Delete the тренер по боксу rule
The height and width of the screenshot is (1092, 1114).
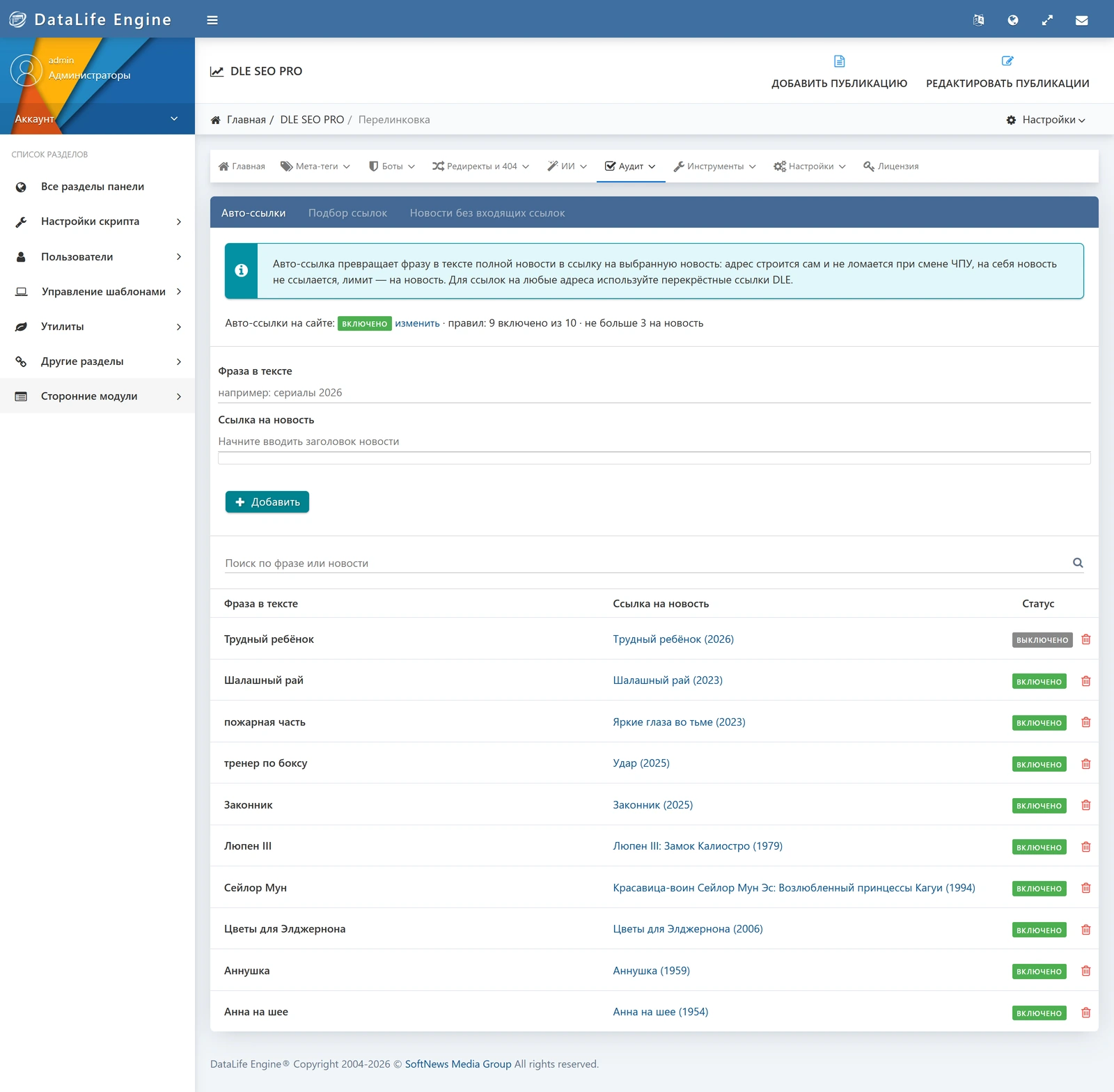tap(1086, 764)
